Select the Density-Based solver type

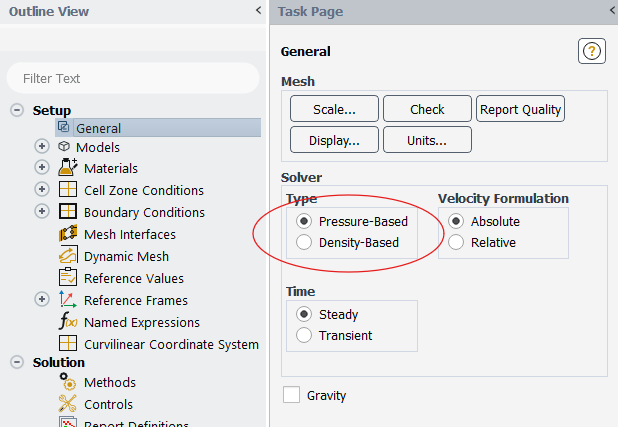304,242
